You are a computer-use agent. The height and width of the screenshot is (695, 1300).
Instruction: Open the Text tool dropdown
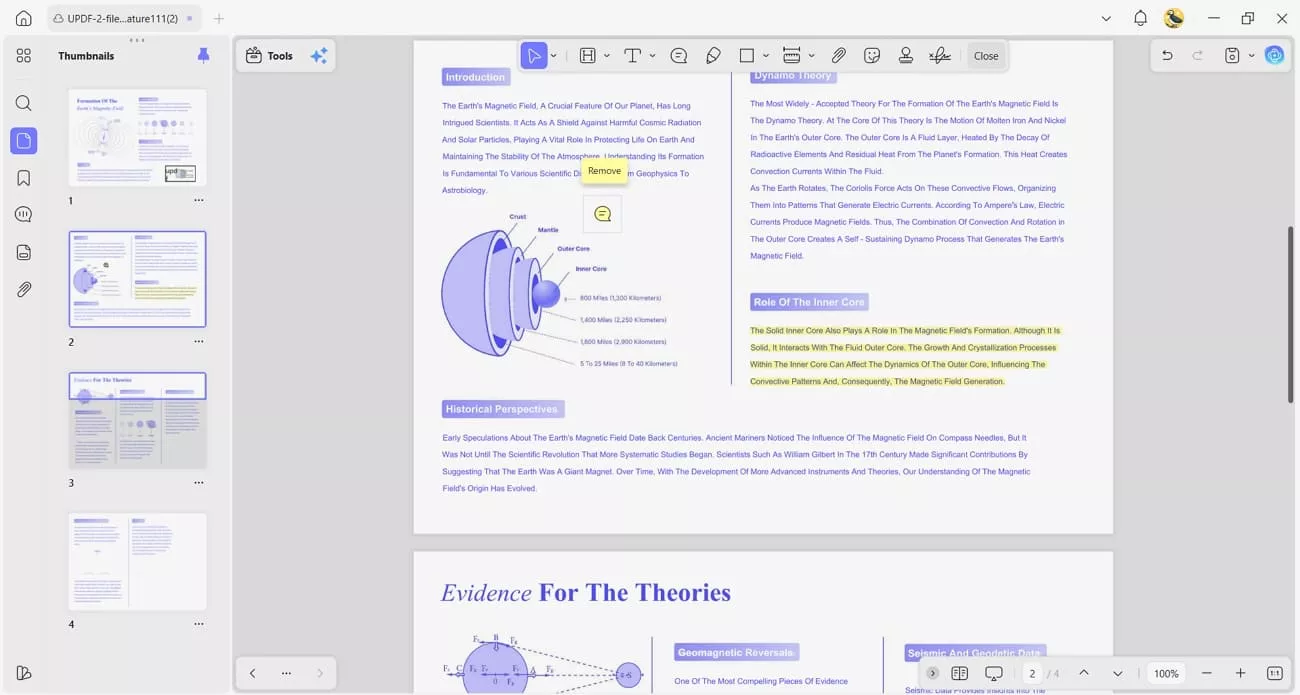tap(651, 55)
